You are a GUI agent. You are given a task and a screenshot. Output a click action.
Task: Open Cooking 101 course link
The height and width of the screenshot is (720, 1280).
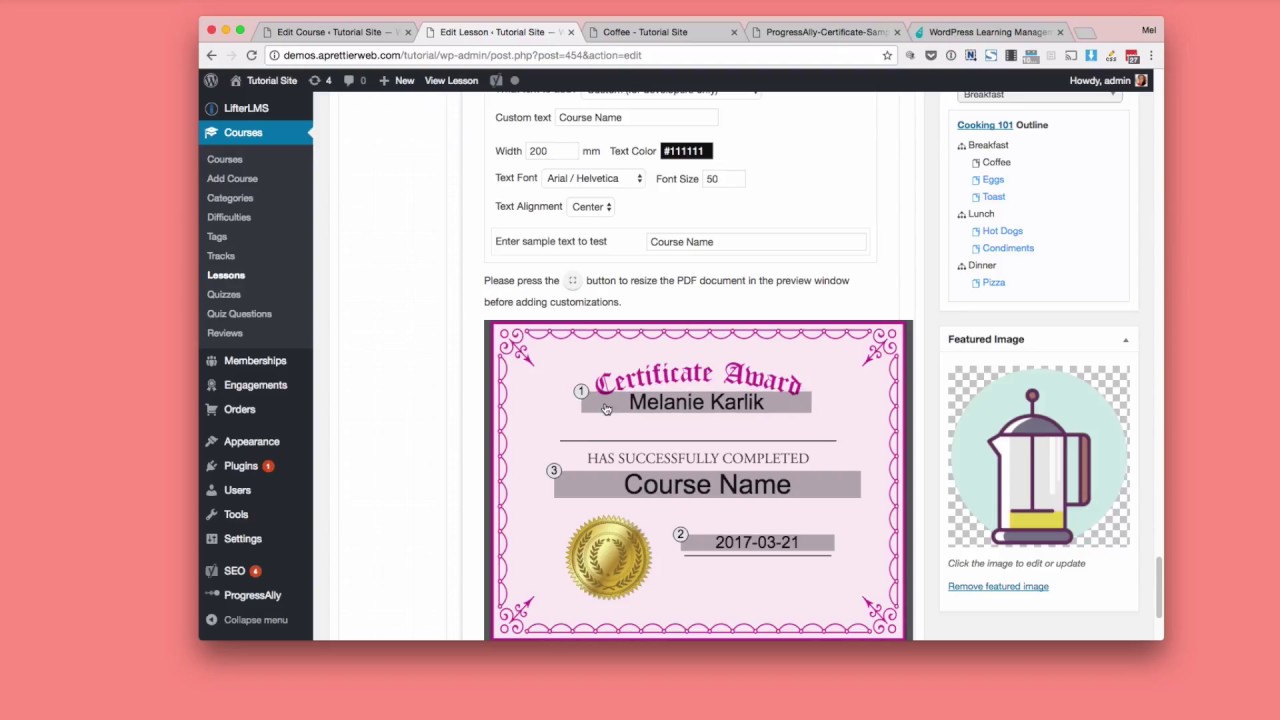(985, 125)
